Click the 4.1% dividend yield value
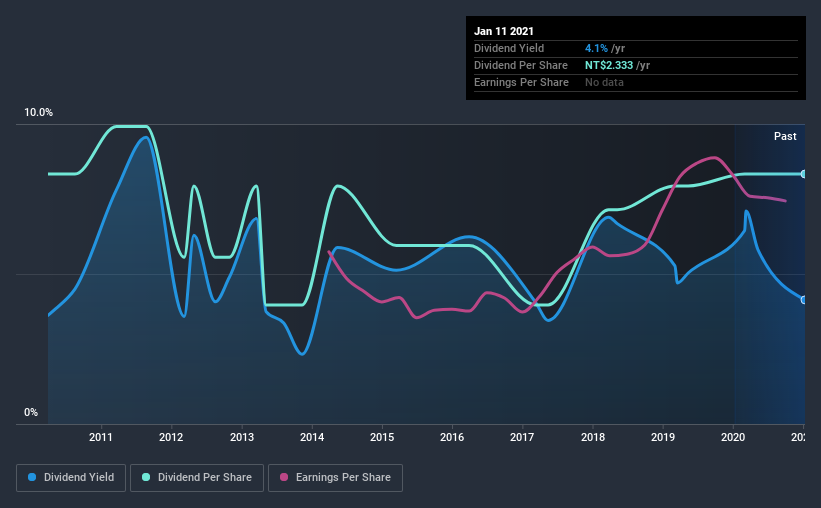821x508 pixels. 596,48
